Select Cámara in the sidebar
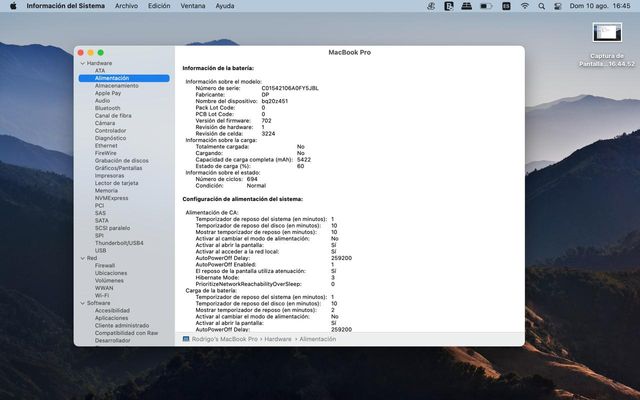 [x=105, y=123]
